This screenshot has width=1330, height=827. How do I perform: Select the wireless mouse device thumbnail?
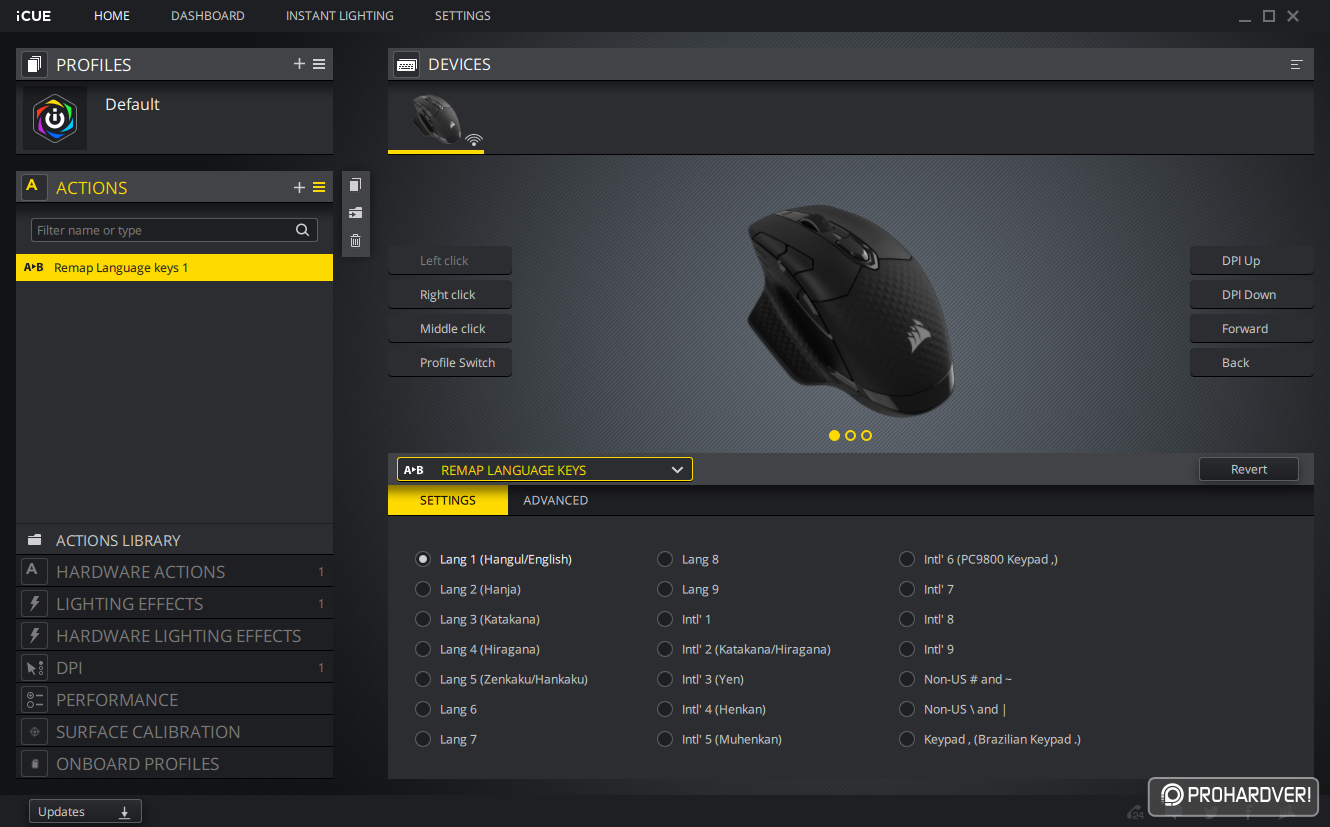pyautogui.click(x=437, y=120)
